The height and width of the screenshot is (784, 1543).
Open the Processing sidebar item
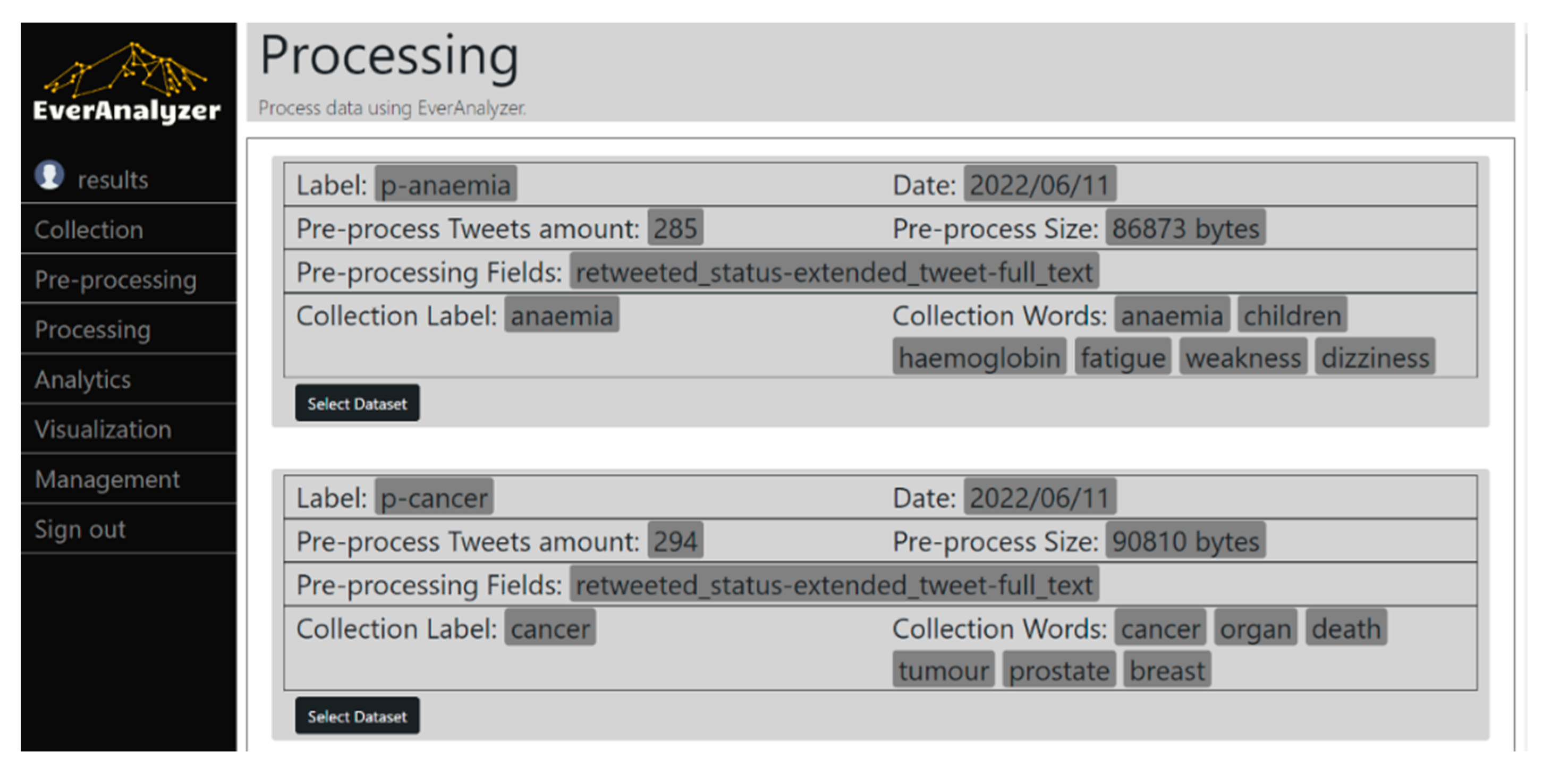[92, 329]
